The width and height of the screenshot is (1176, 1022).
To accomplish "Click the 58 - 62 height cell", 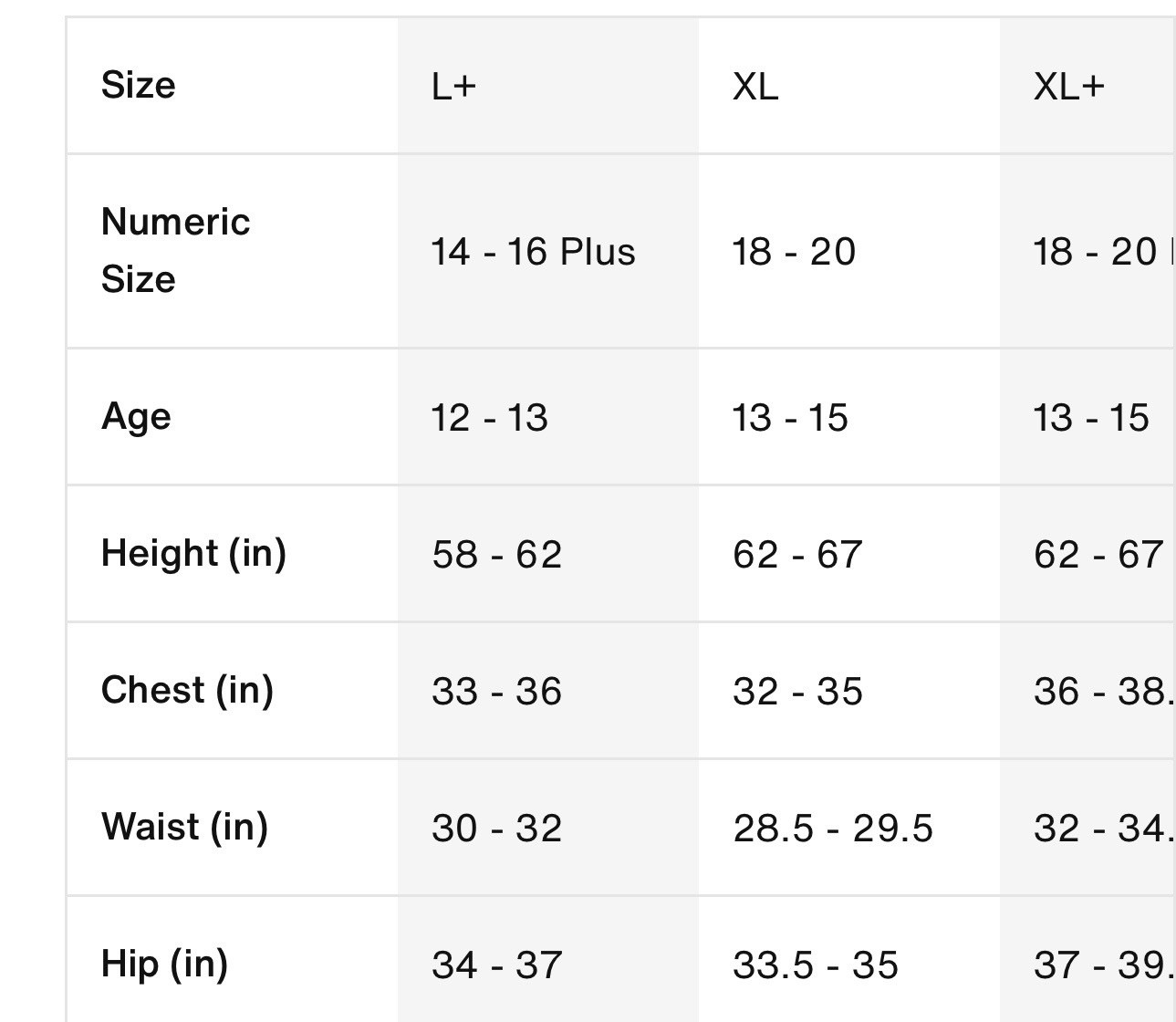I will tap(547, 554).
